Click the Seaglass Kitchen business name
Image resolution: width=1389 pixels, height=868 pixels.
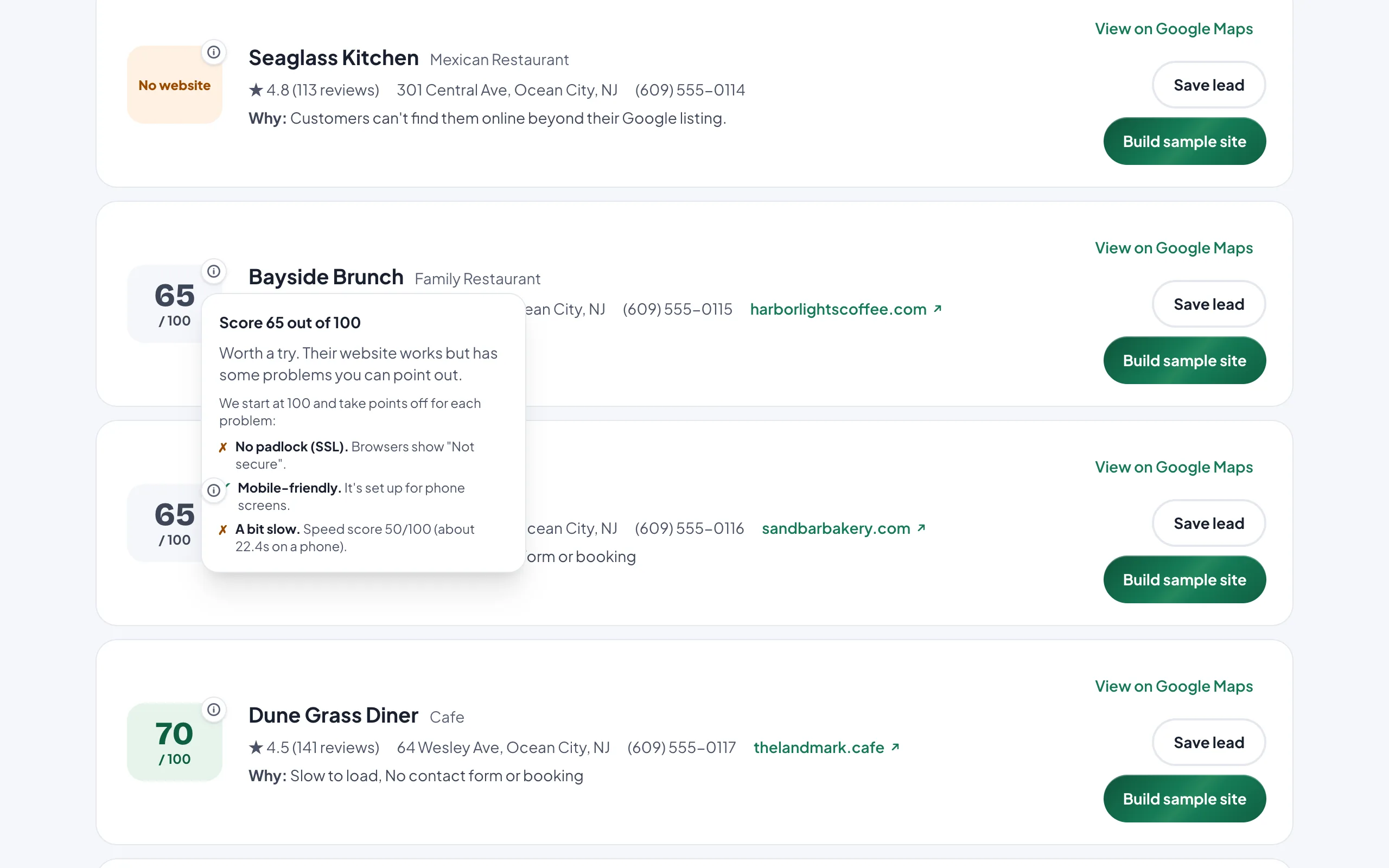tap(334, 58)
